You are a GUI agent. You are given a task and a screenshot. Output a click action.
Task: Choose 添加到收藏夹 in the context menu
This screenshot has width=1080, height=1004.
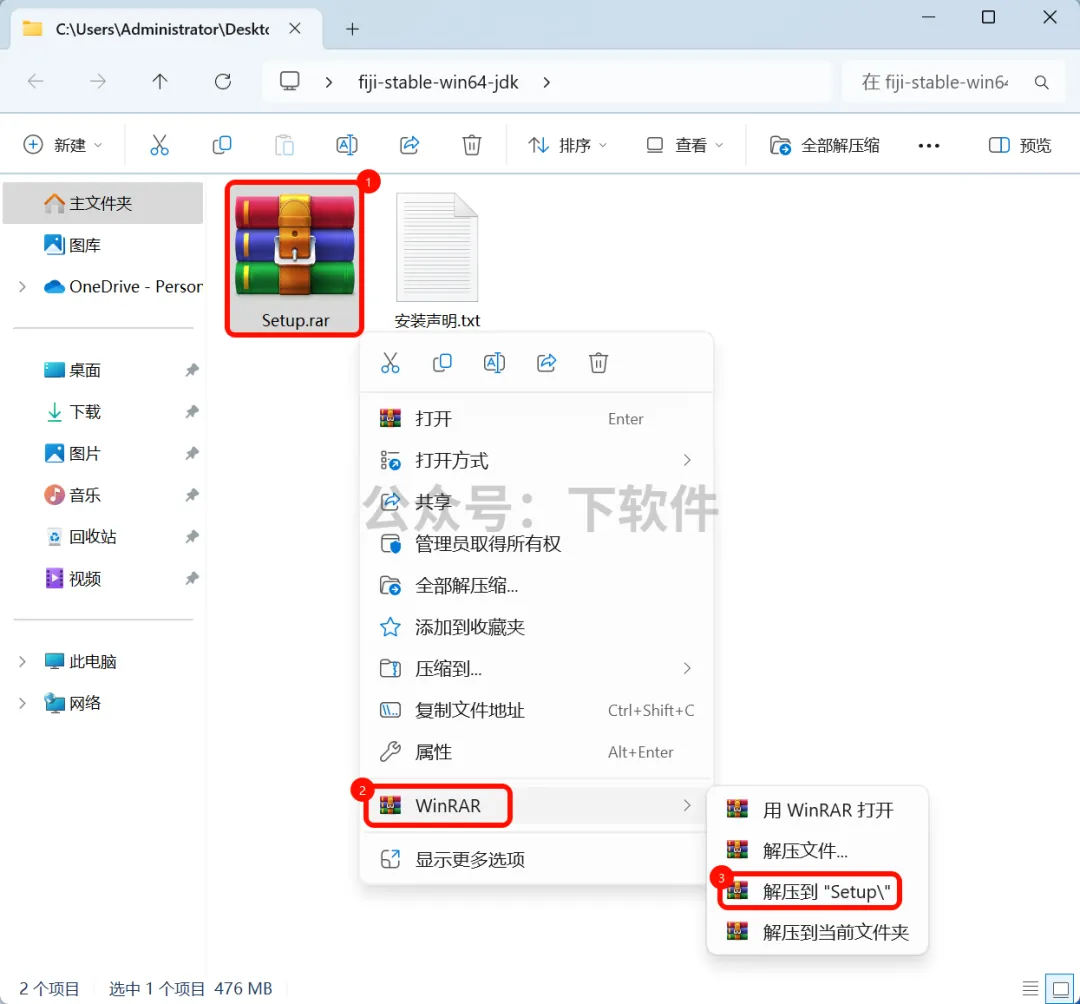click(537, 627)
